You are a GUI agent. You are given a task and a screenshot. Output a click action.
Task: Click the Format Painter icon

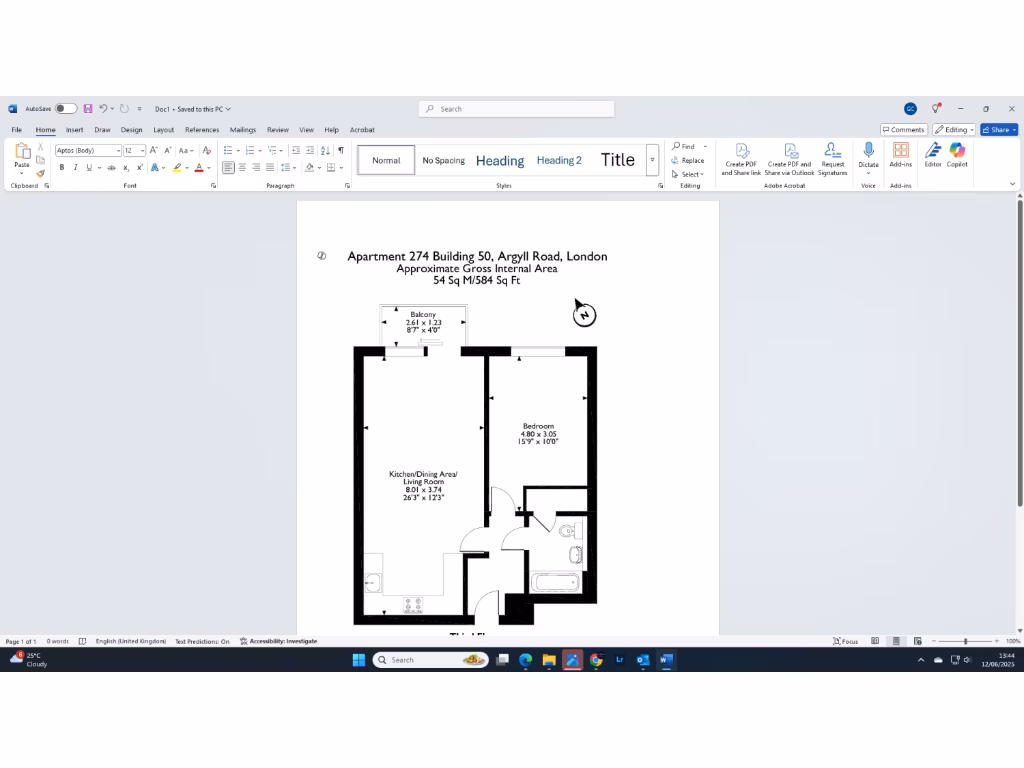point(41,174)
